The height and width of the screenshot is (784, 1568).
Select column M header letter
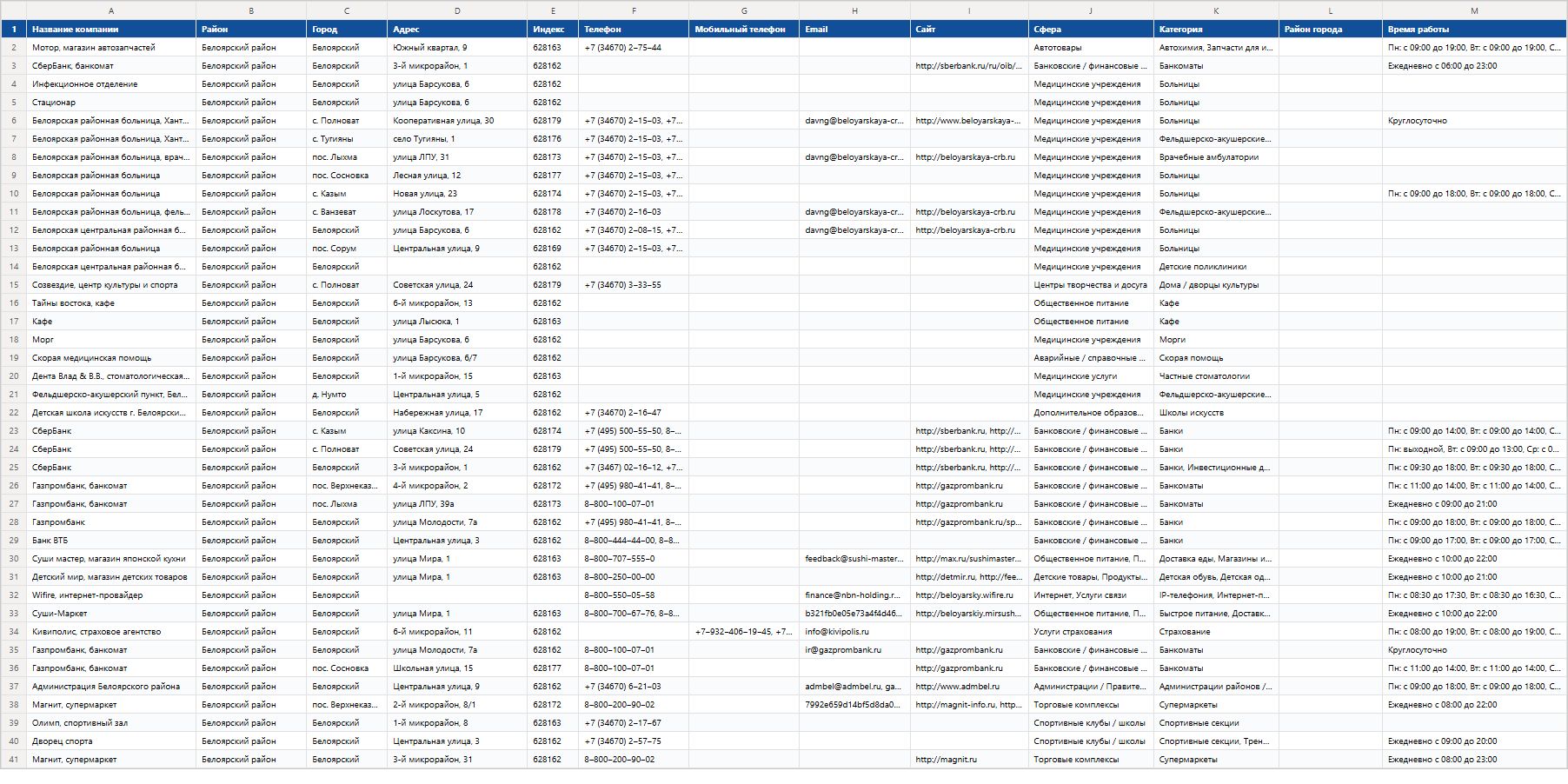1474,10
